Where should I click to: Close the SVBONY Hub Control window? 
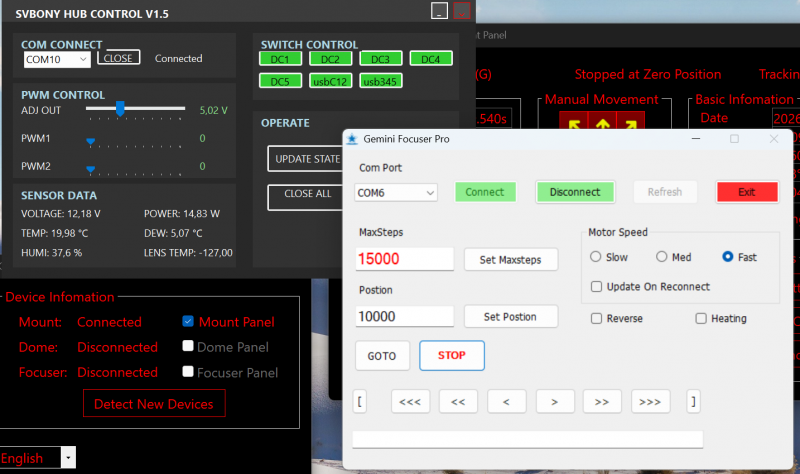click(462, 11)
